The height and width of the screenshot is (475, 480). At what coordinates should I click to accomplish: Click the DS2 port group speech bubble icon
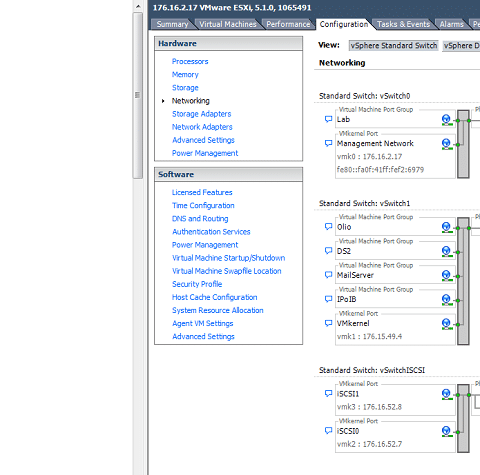point(328,251)
